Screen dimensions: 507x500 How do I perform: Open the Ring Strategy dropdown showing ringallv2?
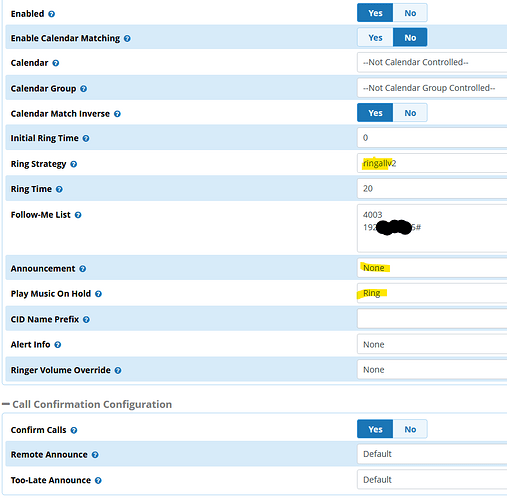click(432, 163)
